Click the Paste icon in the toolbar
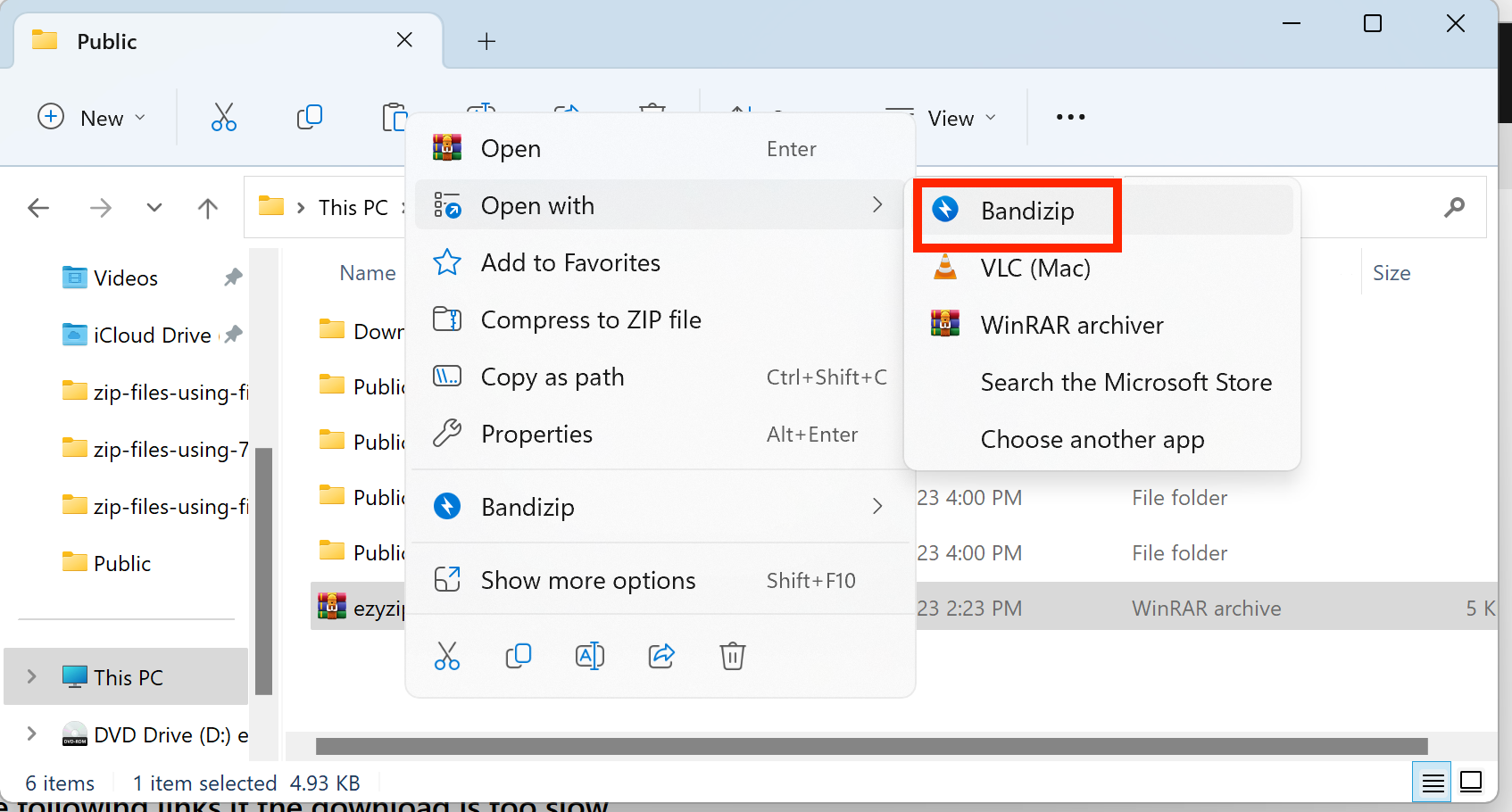The image size is (1512, 812). click(395, 117)
